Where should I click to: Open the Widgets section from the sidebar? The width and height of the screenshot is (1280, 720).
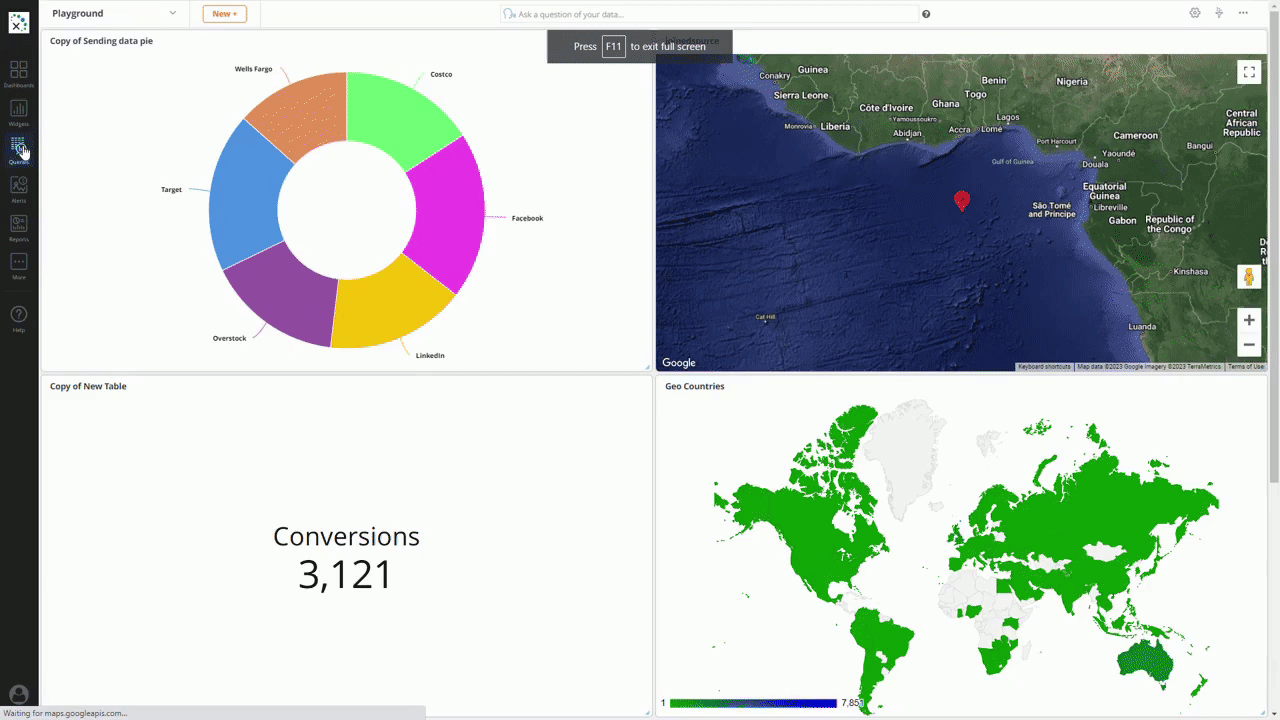click(x=19, y=110)
